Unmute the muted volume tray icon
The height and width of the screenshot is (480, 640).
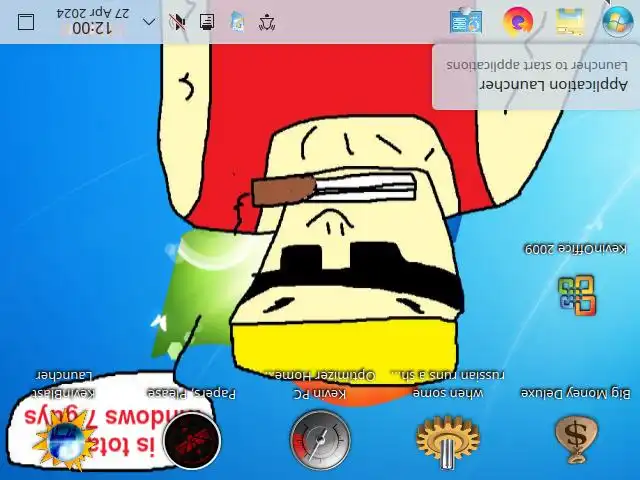178,22
